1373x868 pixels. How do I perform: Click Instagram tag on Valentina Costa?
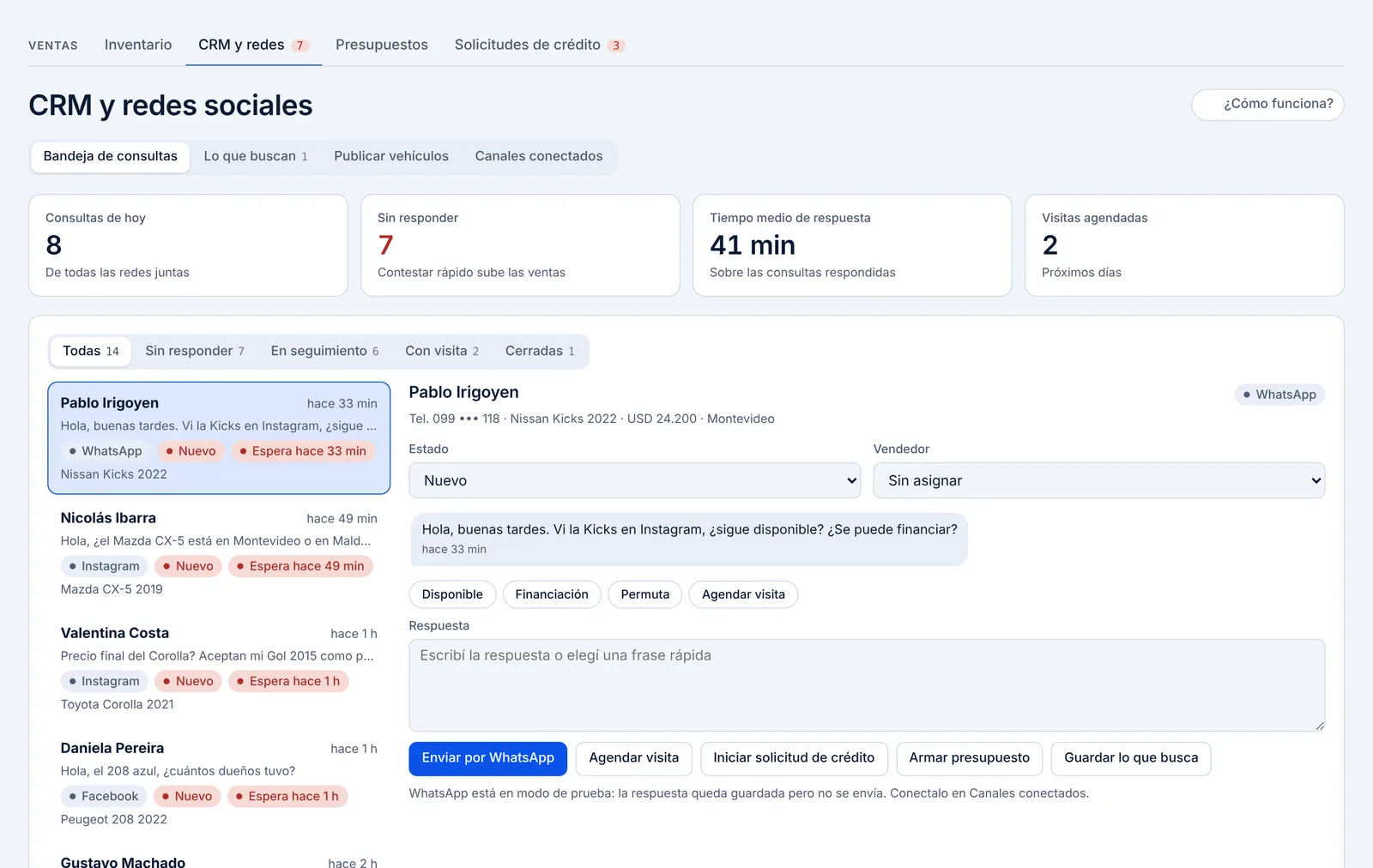[x=105, y=681]
